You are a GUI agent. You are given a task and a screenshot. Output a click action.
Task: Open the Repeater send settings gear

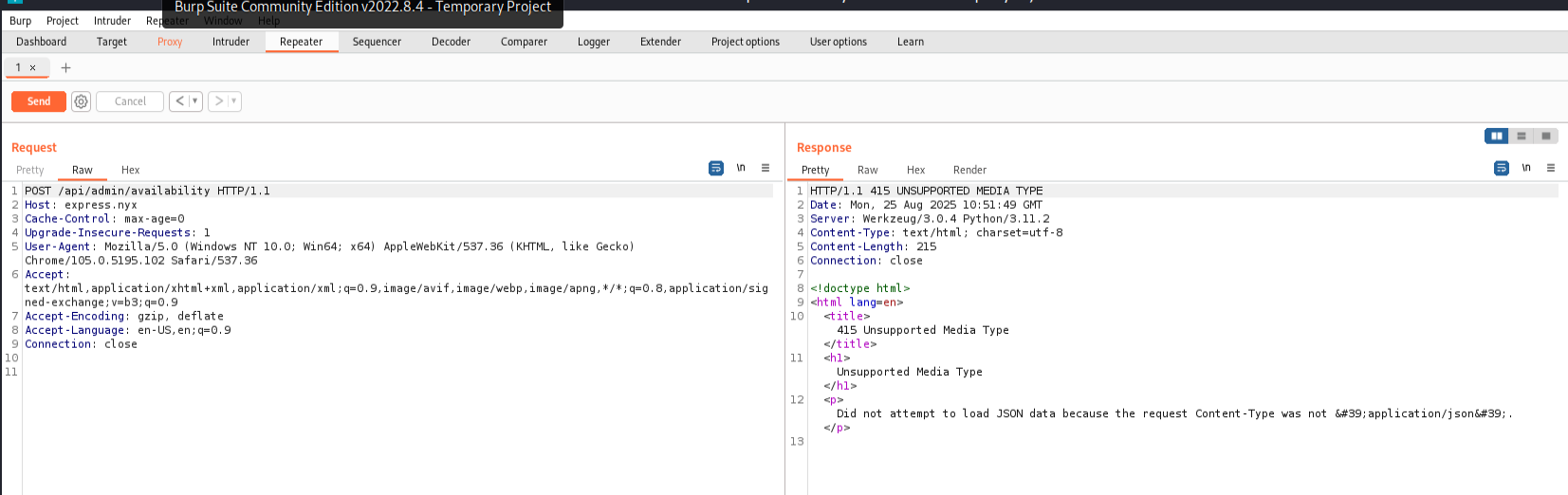point(81,101)
